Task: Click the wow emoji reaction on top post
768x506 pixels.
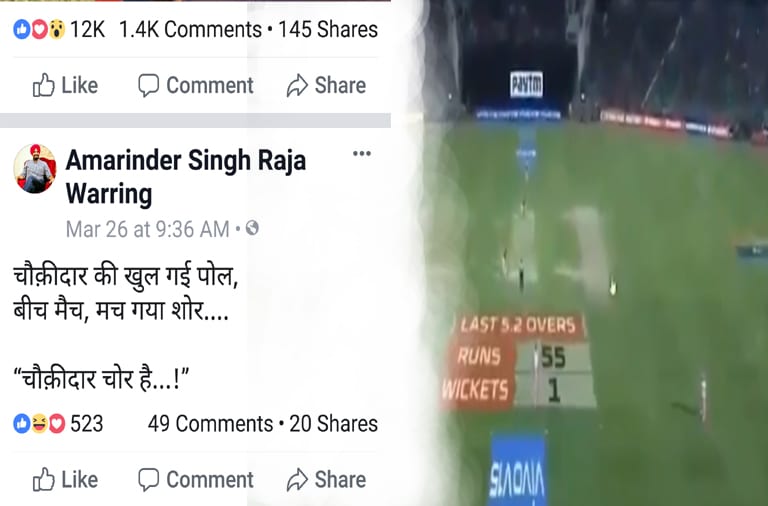Action: click(x=57, y=29)
